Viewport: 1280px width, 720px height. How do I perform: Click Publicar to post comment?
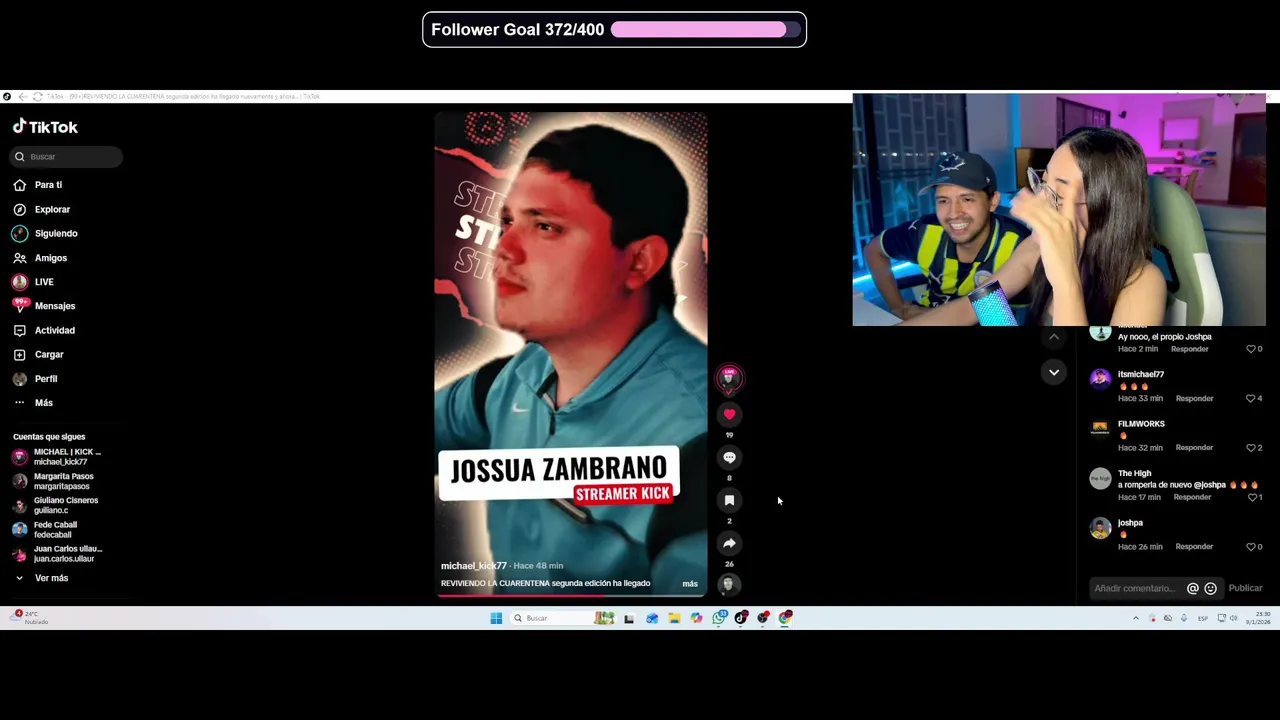1245,588
